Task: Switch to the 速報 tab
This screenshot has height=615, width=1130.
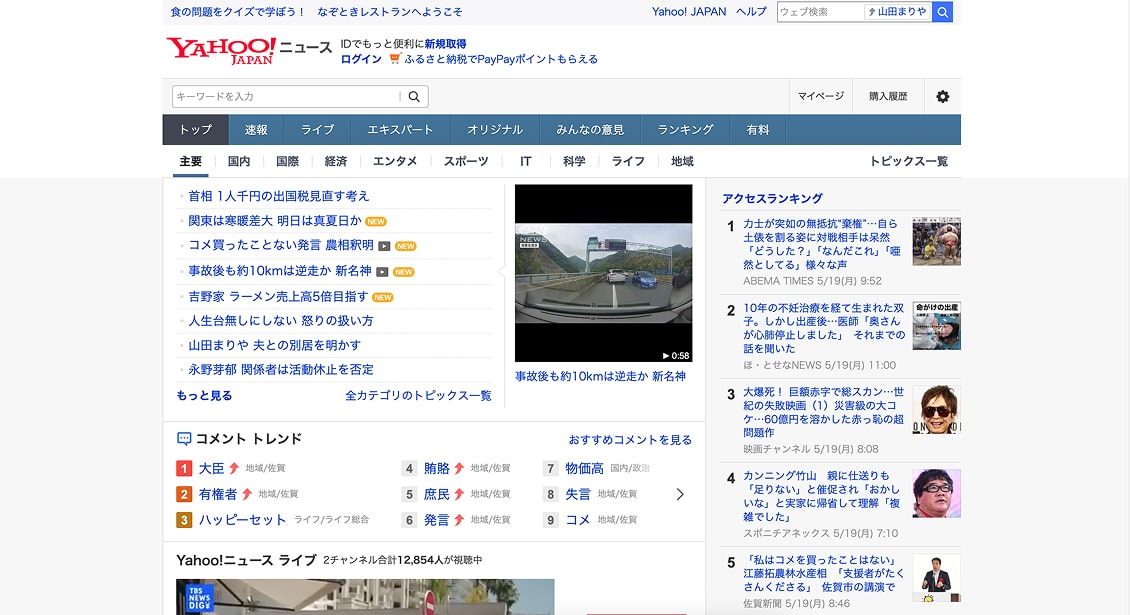Action: tap(256, 130)
